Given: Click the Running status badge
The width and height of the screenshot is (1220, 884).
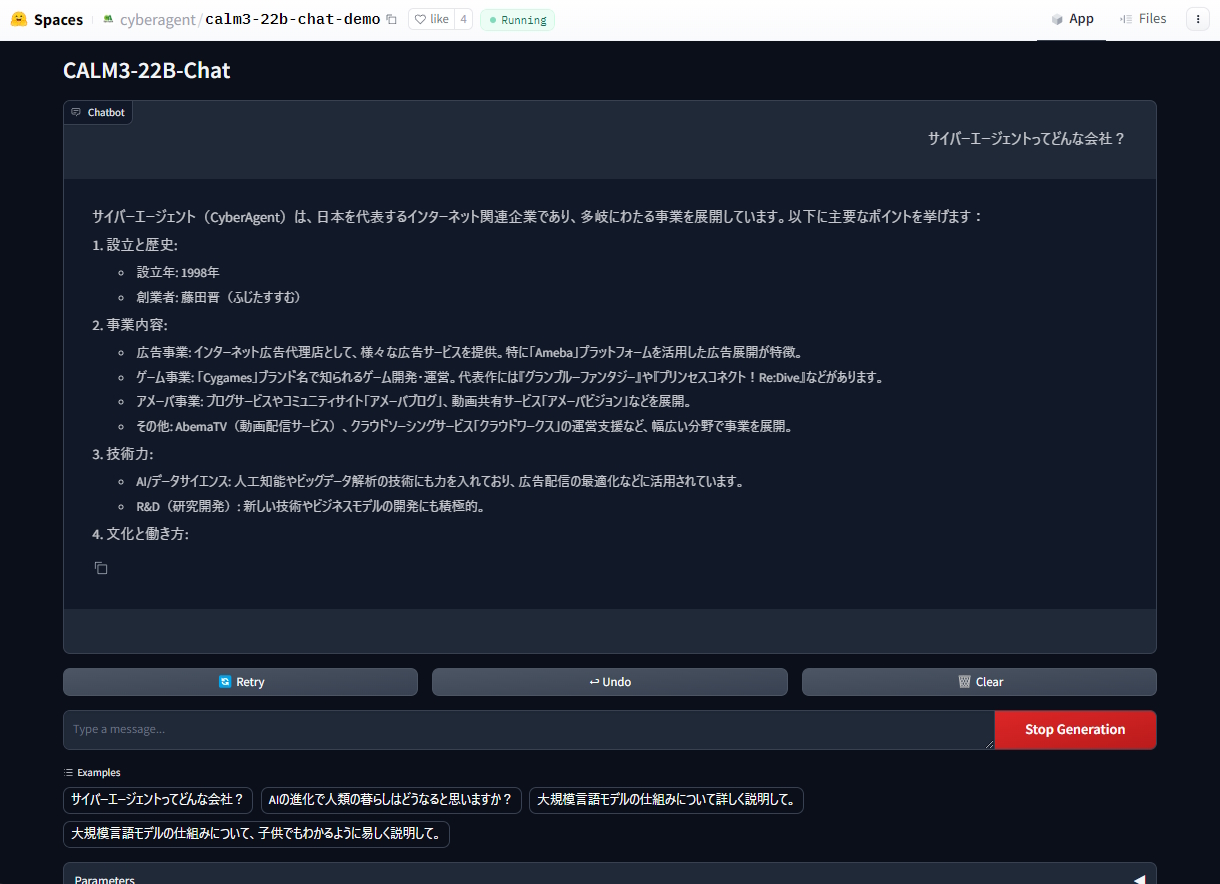Looking at the screenshot, I should (x=517, y=19).
